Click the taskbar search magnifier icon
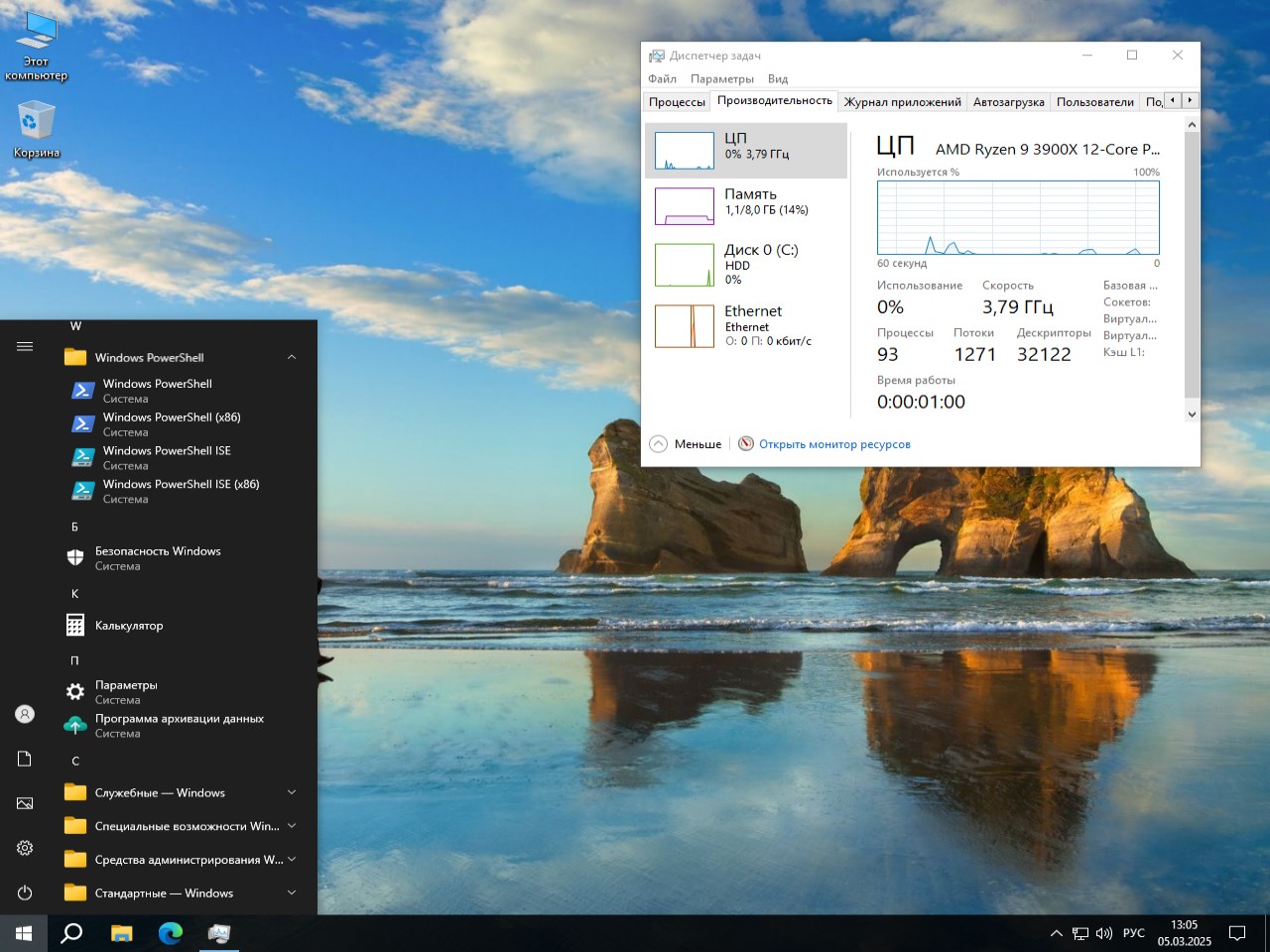Image resolution: width=1270 pixels, height=952 pixels. tap(71, 933)
